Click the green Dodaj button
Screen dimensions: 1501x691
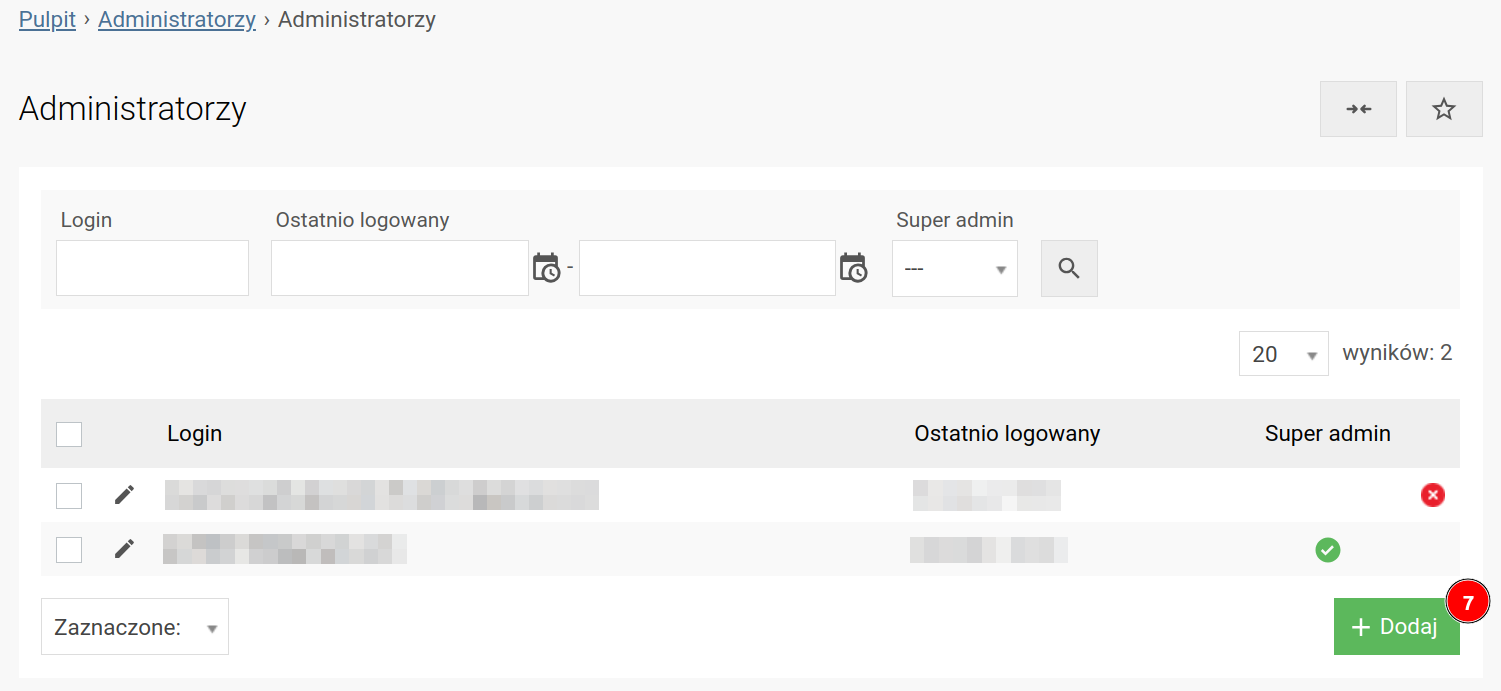[x=1395, y=627]
